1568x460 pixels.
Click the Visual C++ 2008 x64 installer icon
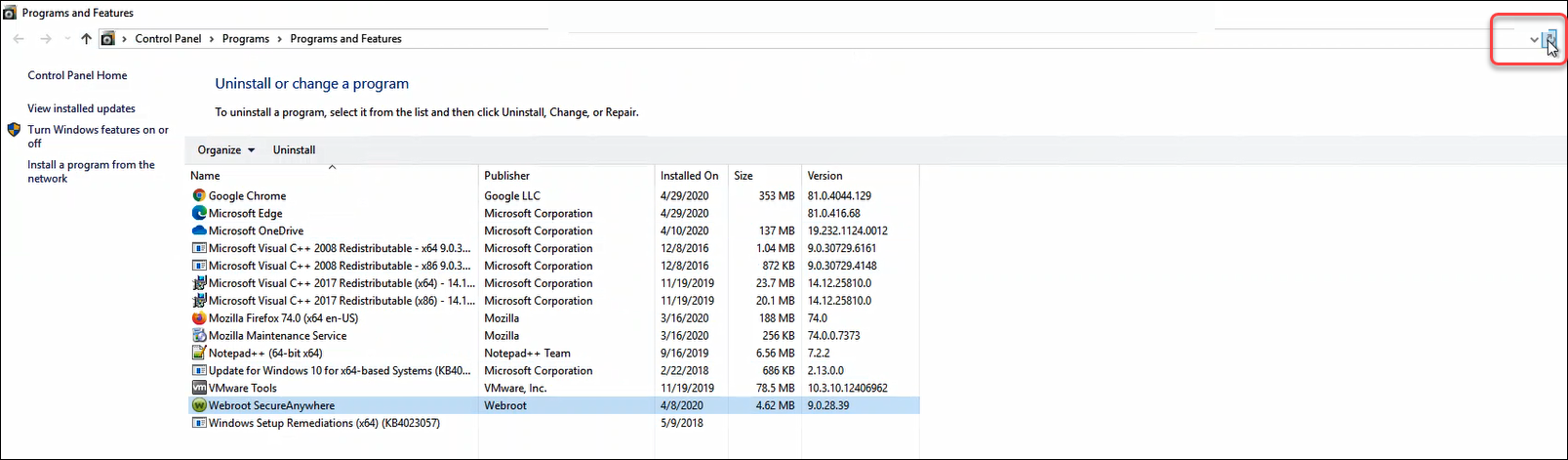tap(199, 248)
